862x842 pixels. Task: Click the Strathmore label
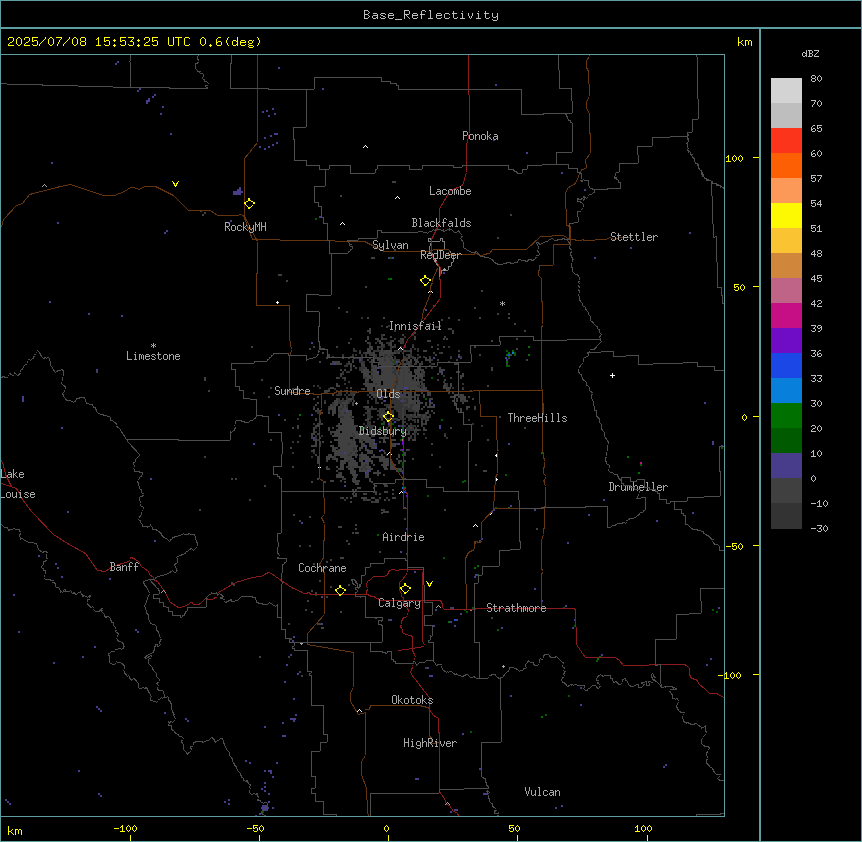pos(516,608)
